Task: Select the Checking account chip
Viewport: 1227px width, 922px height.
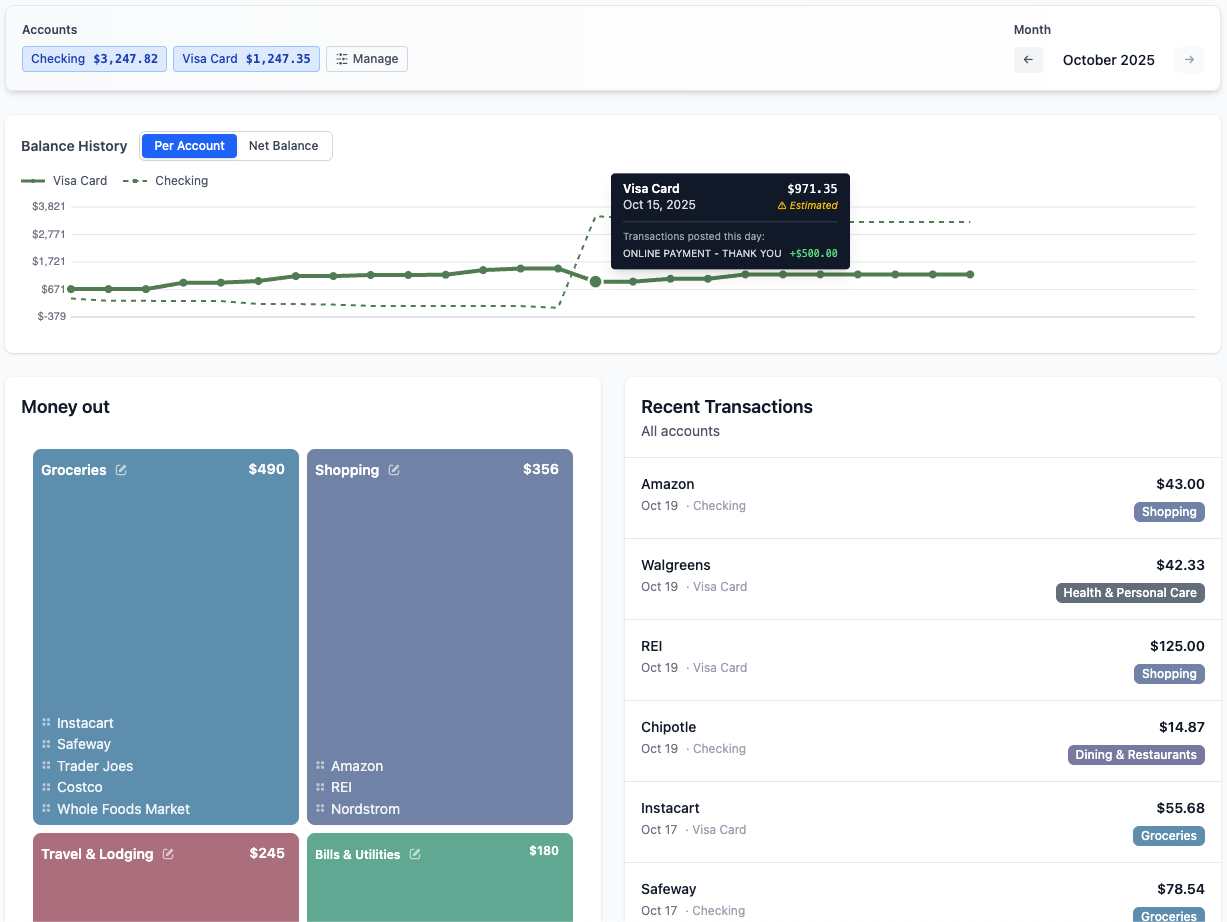Action: [x=93, y=58]
